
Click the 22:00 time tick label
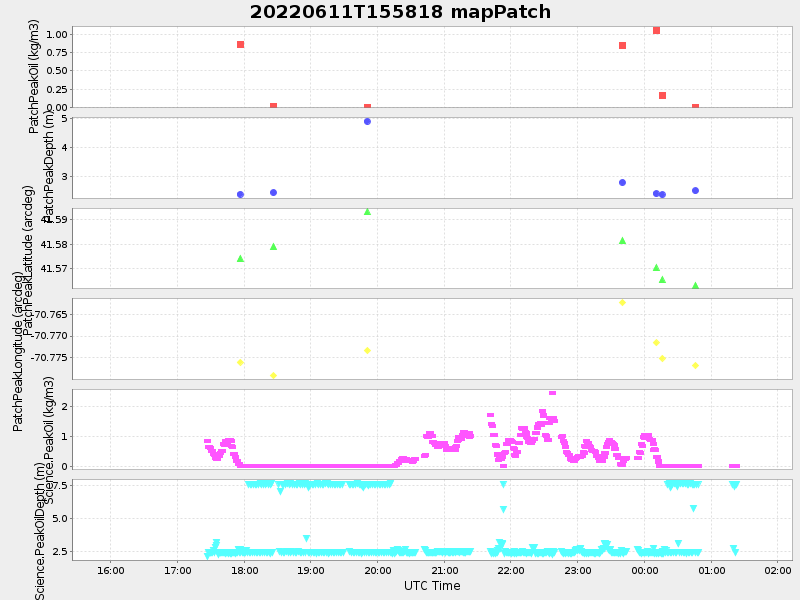point(511,570)
